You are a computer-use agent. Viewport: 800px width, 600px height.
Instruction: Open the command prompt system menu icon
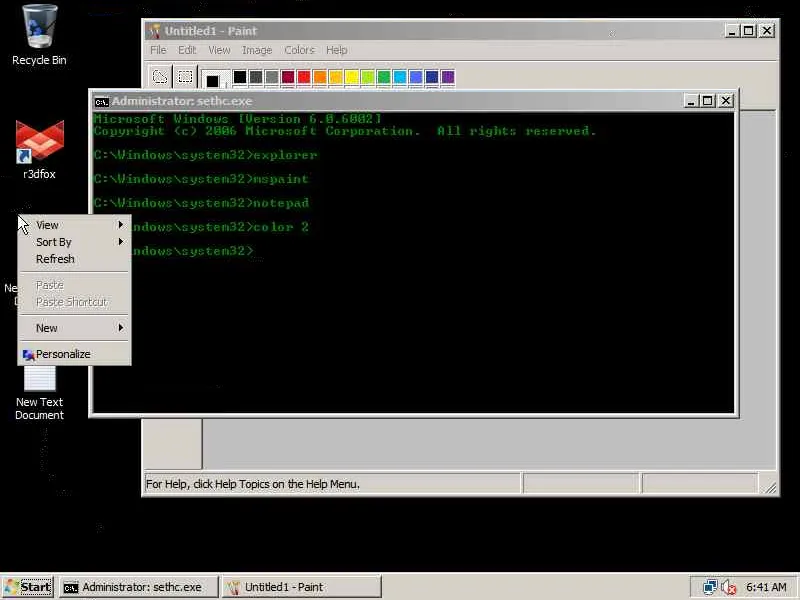tap(102, 102)
